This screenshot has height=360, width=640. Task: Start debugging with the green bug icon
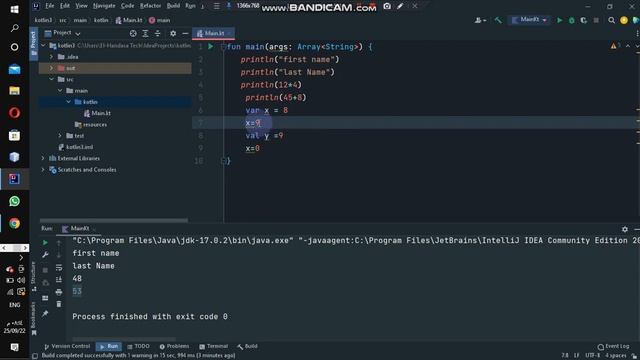[572, 20]
